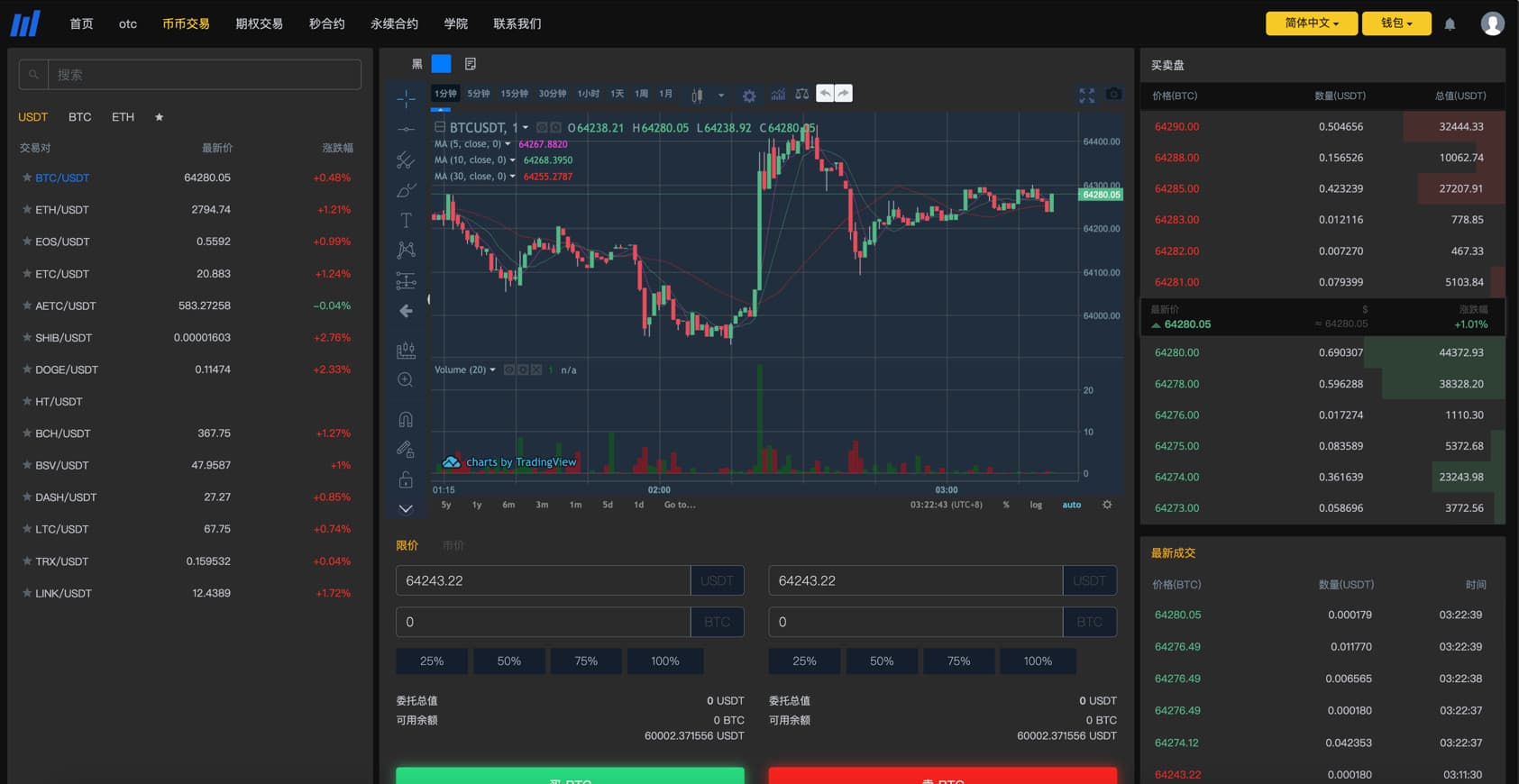Expand the candlestick chart type dropdown arrow
Image resolution: width=1519 pixels, height=784 pixels.
[721, 95]
